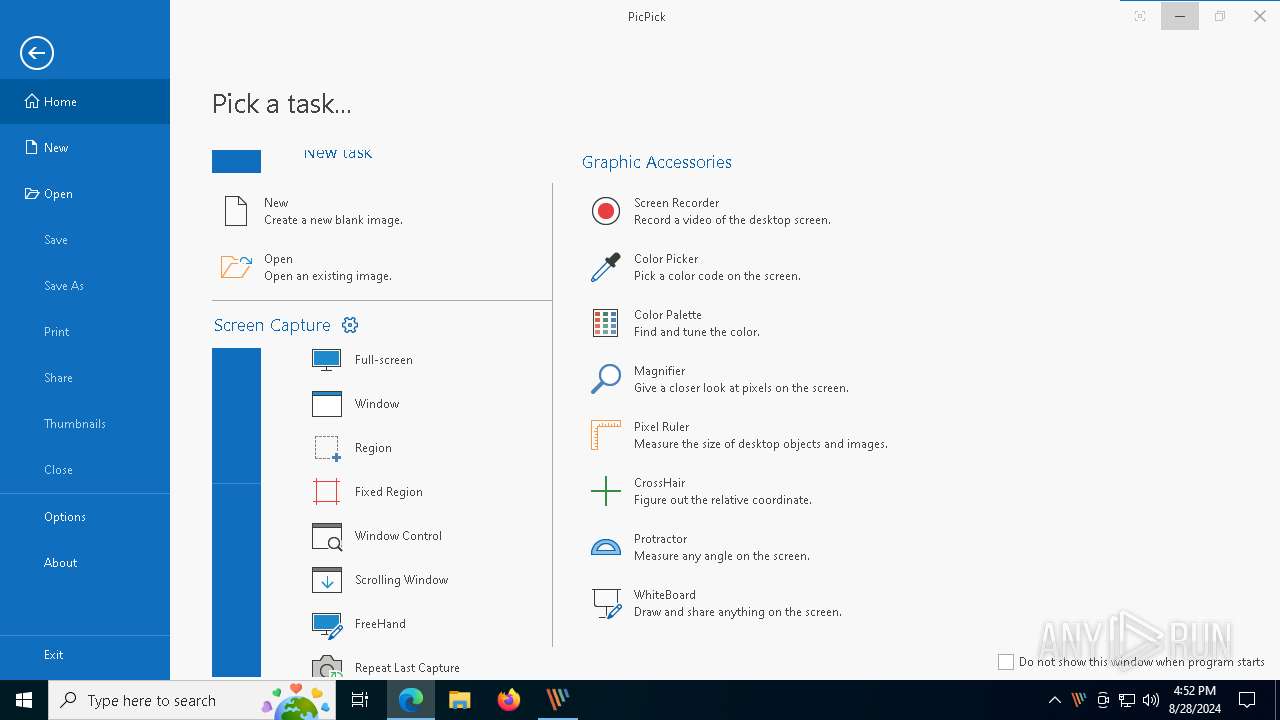The width and height of the screenshot is (1280, 720).
Task: Open Task View on the taskbar
Action: [361, 700]
